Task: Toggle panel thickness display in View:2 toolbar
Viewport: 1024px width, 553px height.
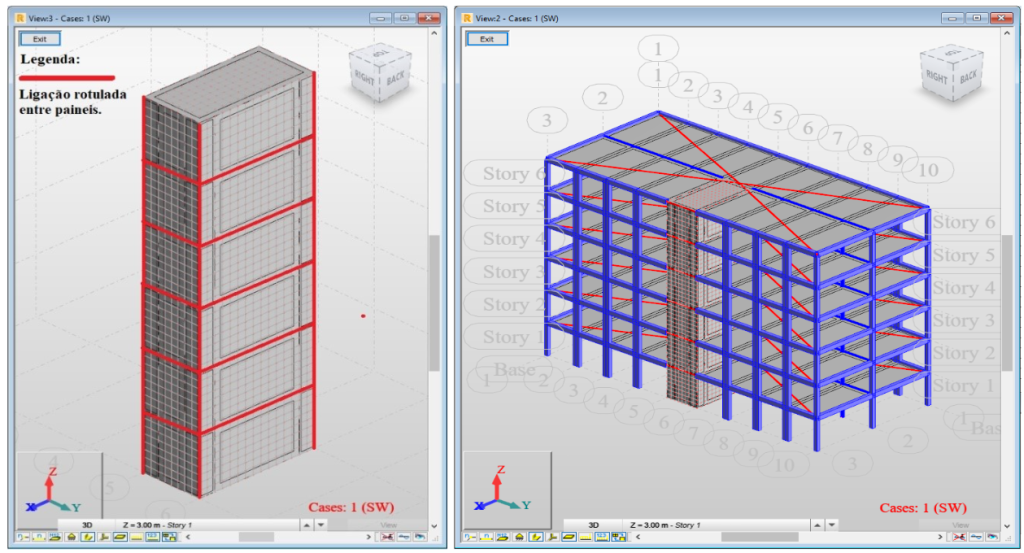Action: [x=569, y=537]
